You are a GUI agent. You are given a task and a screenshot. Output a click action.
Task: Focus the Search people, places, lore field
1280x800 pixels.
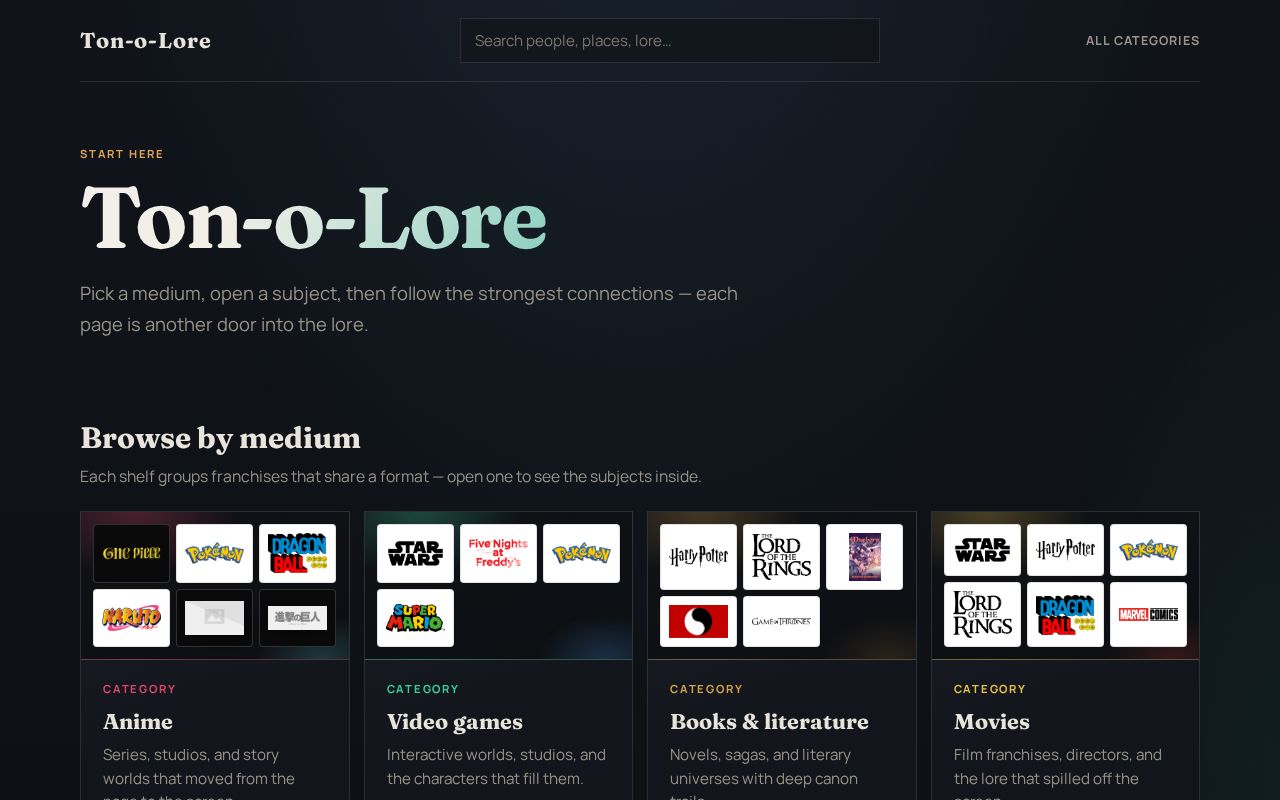[669, 41]
